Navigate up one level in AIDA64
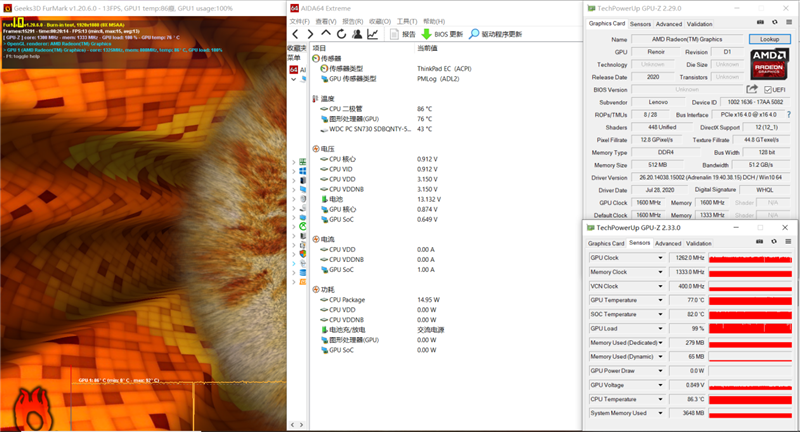The width and height of the screenshot is (800, 432). (x=326, y=34)
